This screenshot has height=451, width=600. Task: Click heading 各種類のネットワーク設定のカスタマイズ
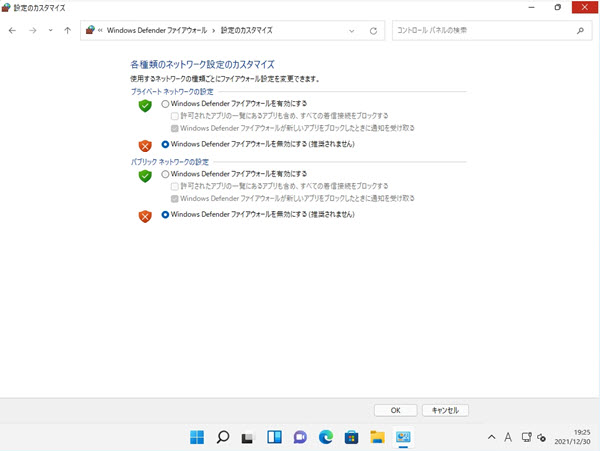pyautogui.click(x=202, y=65)
